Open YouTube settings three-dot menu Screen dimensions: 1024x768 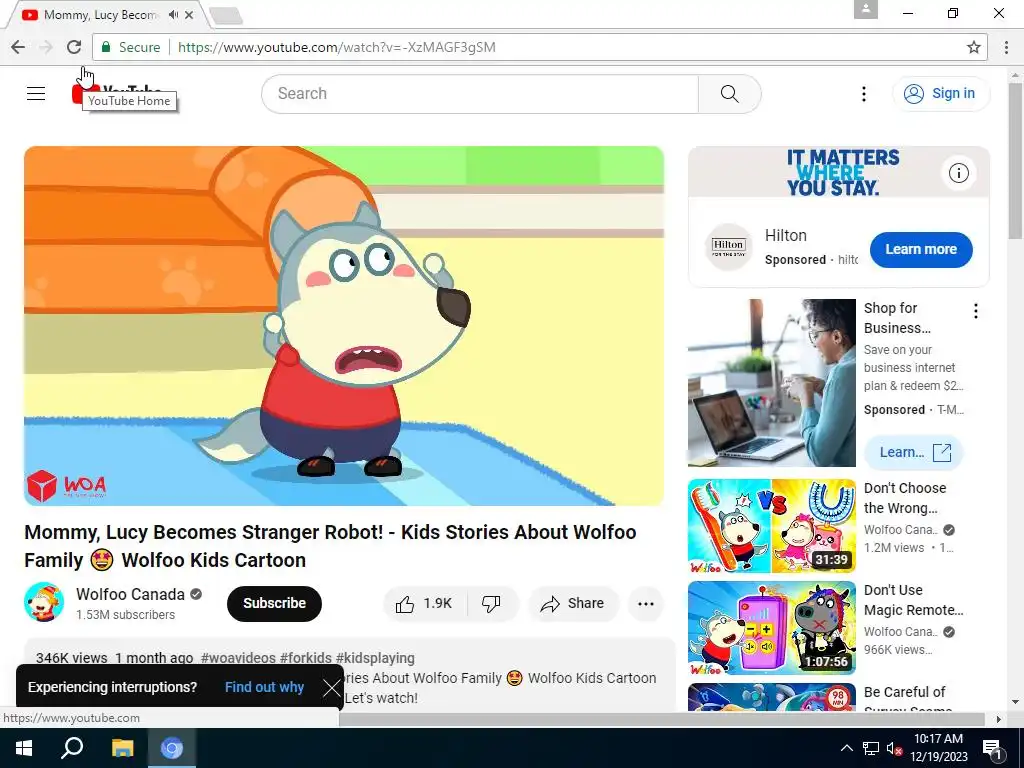point(863,94)
